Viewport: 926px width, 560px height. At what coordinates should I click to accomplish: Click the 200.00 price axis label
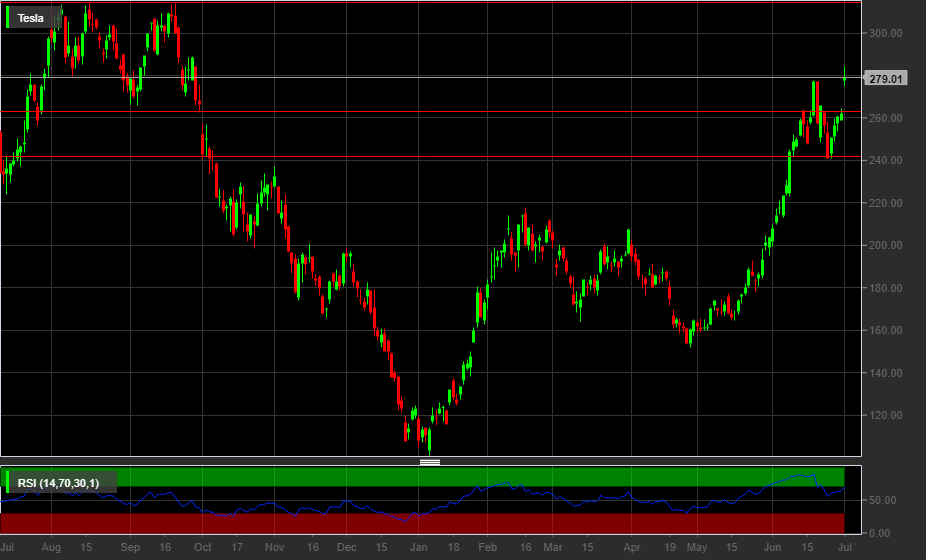pos(885,245)
